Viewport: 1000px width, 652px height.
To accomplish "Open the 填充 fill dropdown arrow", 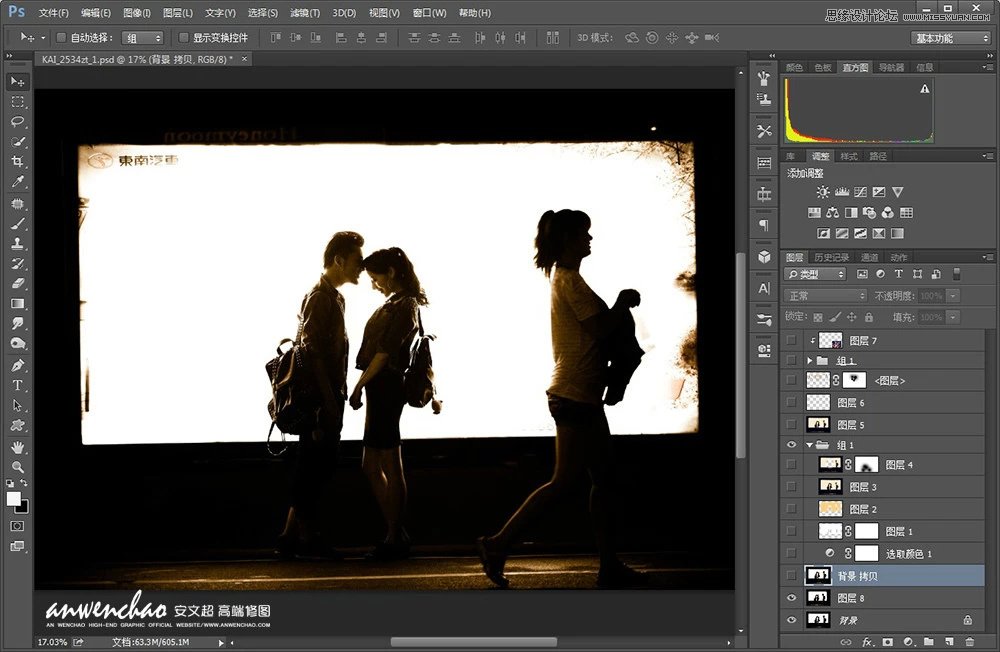I will coord(953,317).
